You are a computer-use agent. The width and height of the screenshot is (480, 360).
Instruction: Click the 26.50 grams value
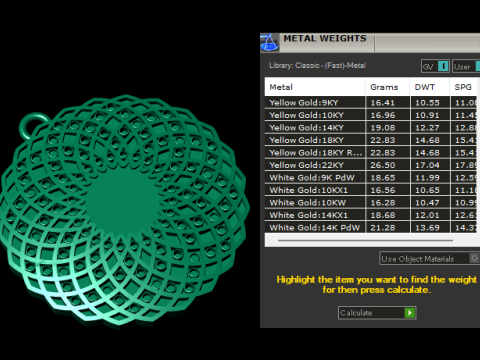click(383, 165)
